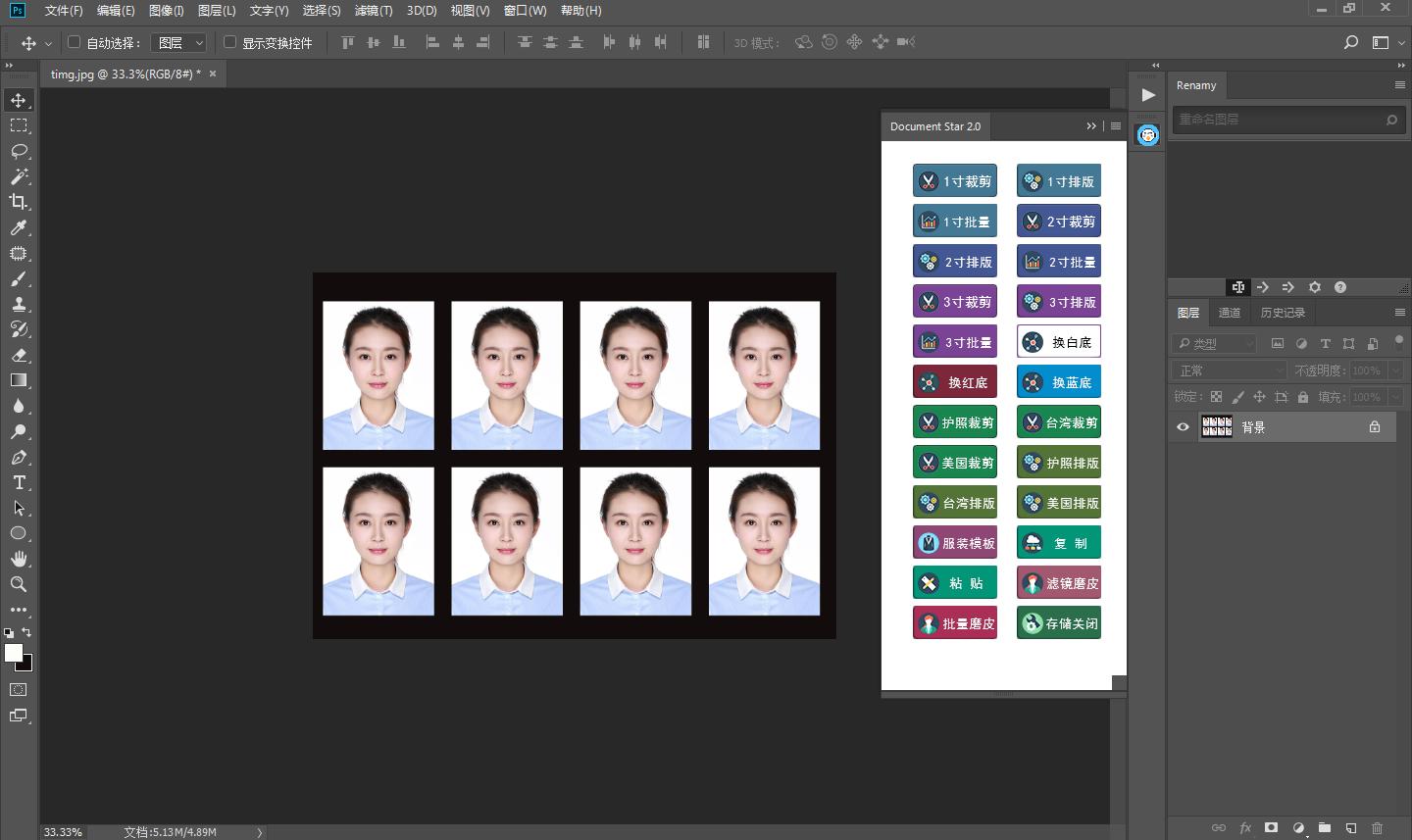The height and width of the screenshot is (840, 1412).
Task: Enable the 自动选择 checkbox
Action: pos(74,42)
